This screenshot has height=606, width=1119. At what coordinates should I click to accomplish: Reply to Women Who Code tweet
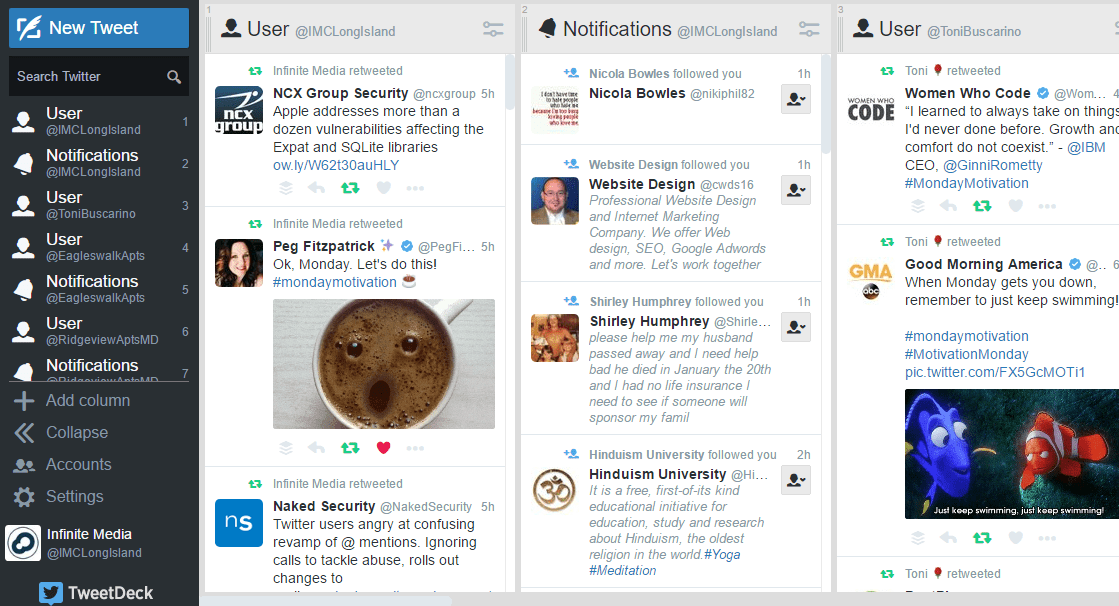[948, 206]
